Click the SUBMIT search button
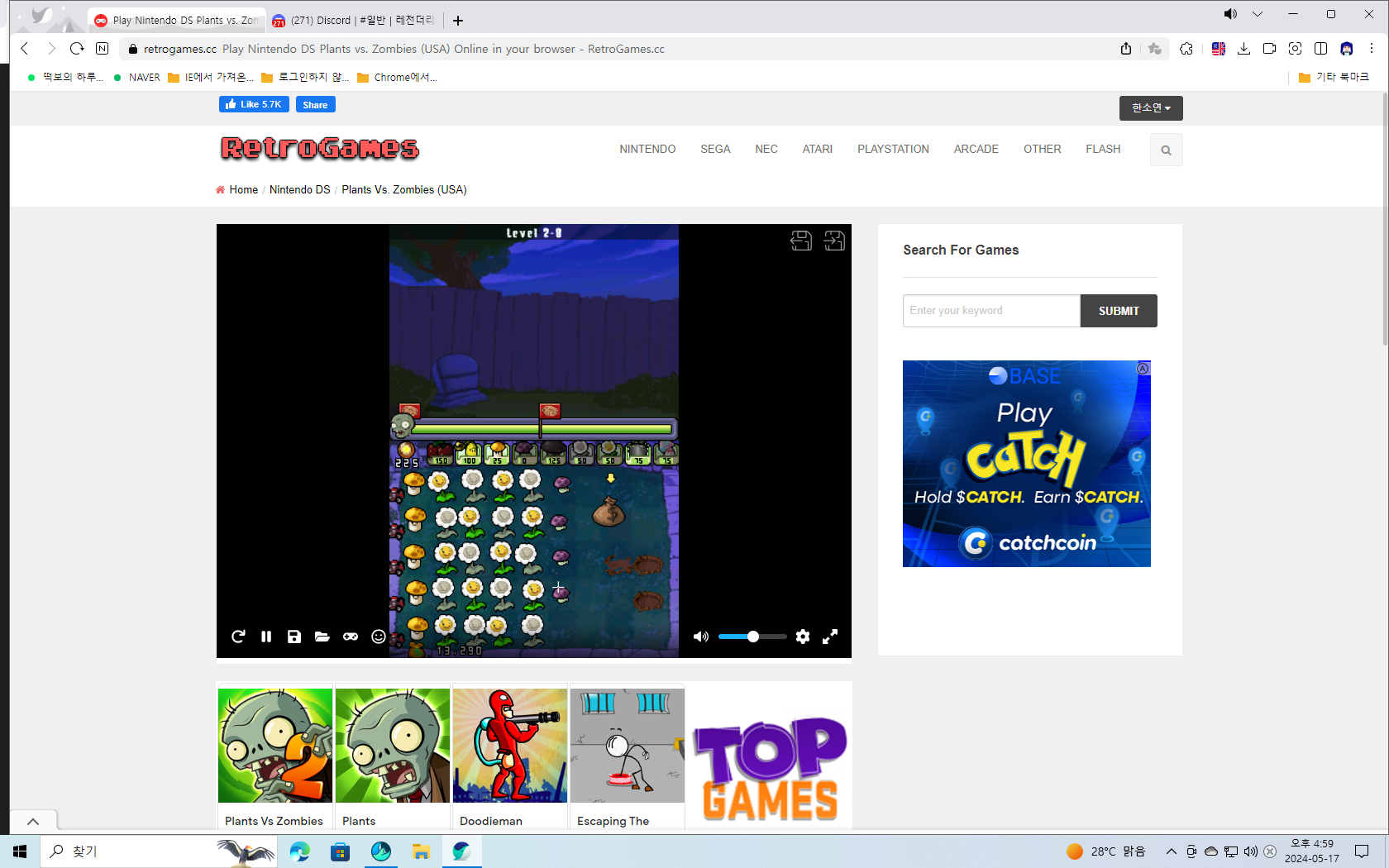1389x868 pixels. (x=1119, y=311)
